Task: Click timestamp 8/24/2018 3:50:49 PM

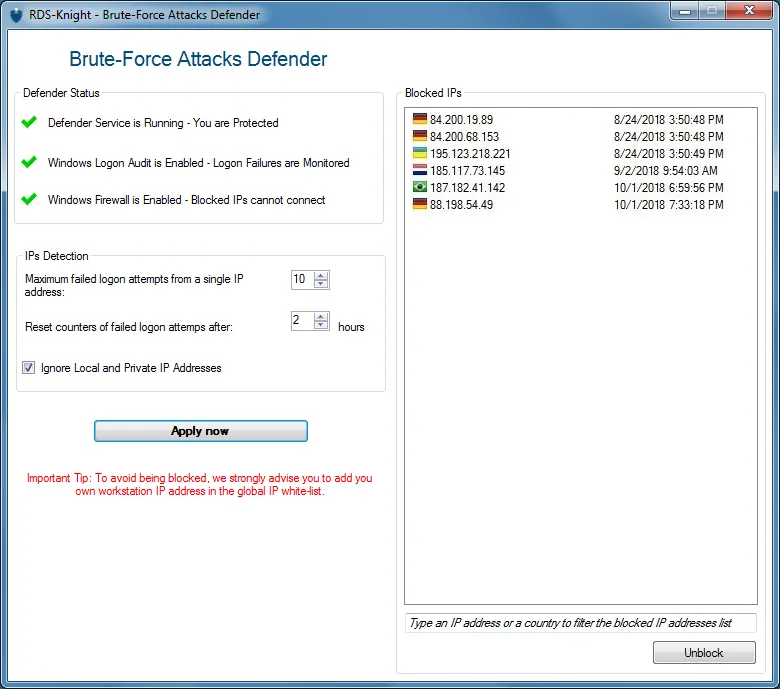Action: coord(669,153)
